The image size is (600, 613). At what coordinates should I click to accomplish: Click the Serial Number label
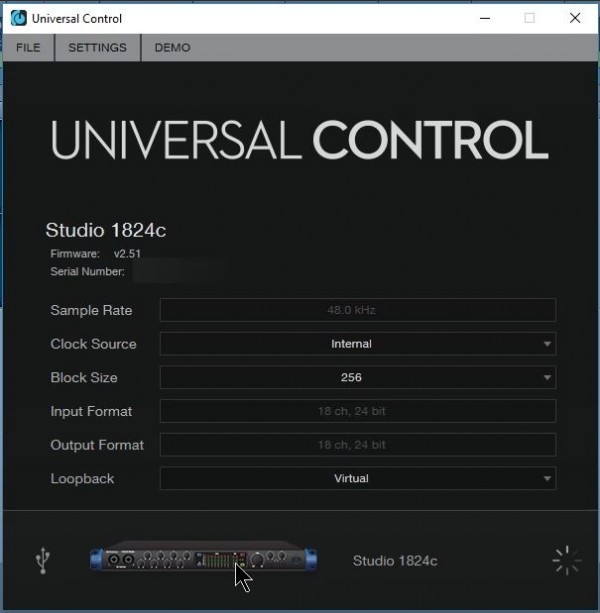coord(88,271)
